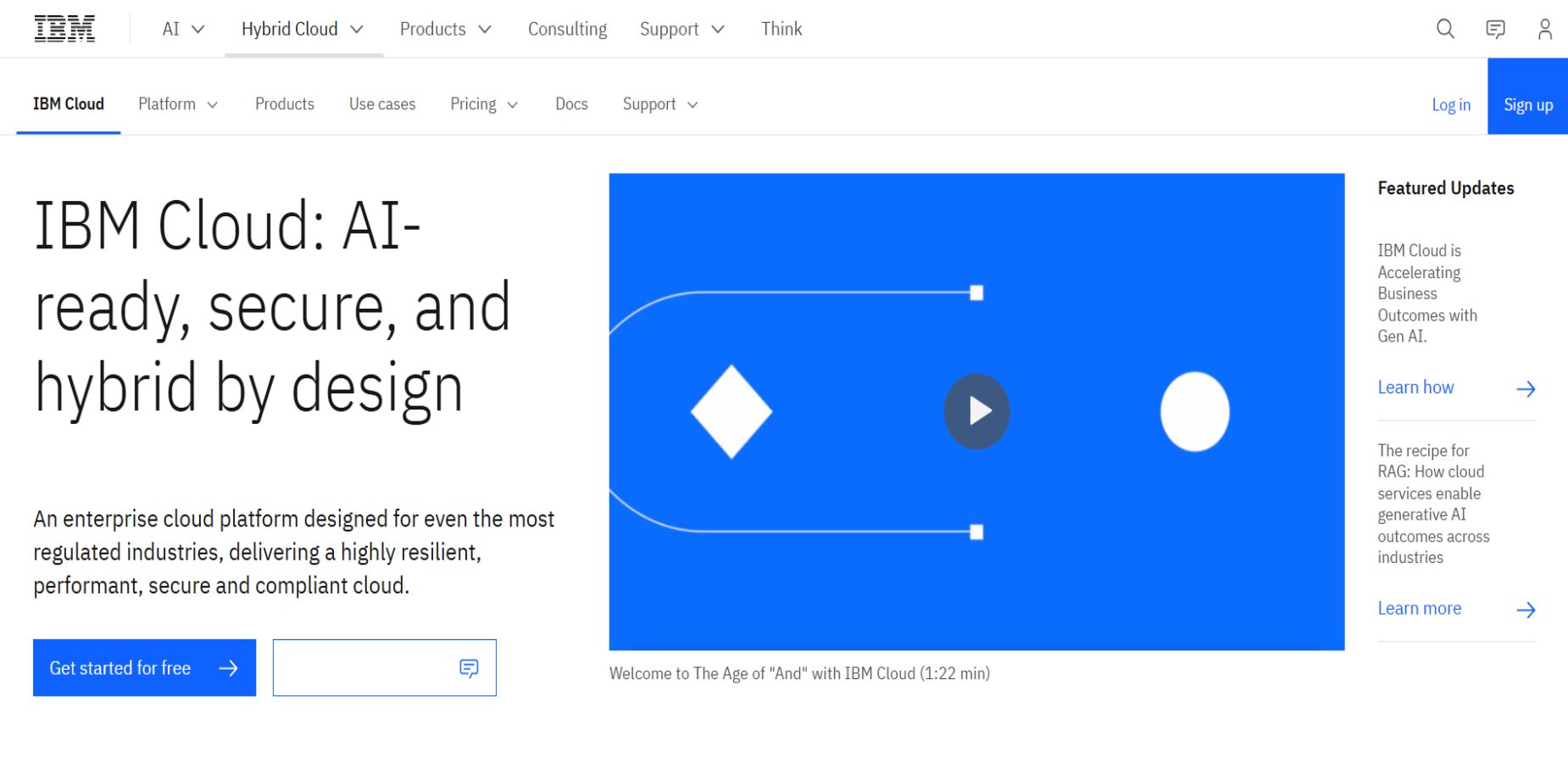
Task: Open the chat icon in top header
Action: click(x=1495, y=29)
